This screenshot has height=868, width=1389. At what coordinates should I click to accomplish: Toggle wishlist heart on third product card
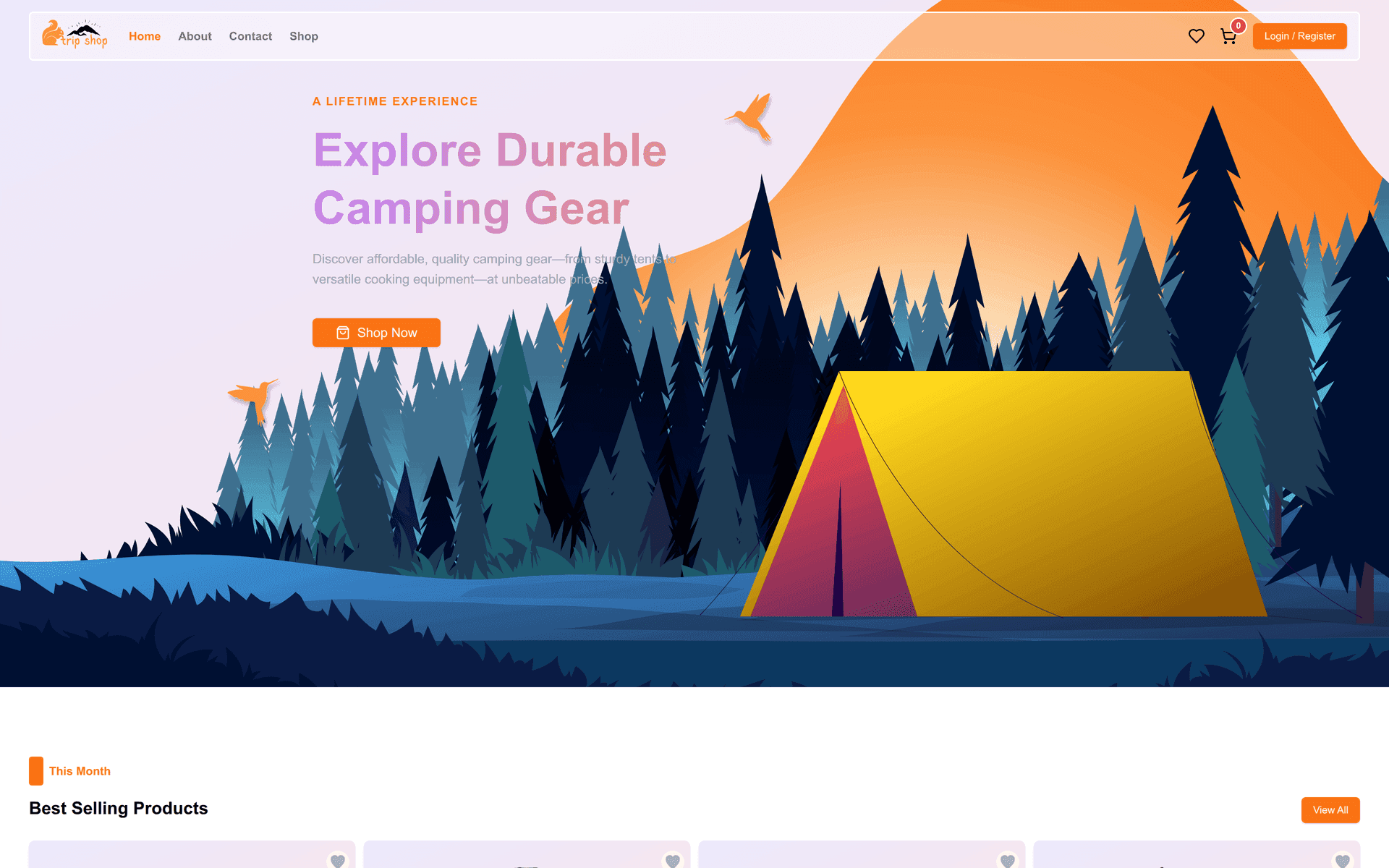1007,860
